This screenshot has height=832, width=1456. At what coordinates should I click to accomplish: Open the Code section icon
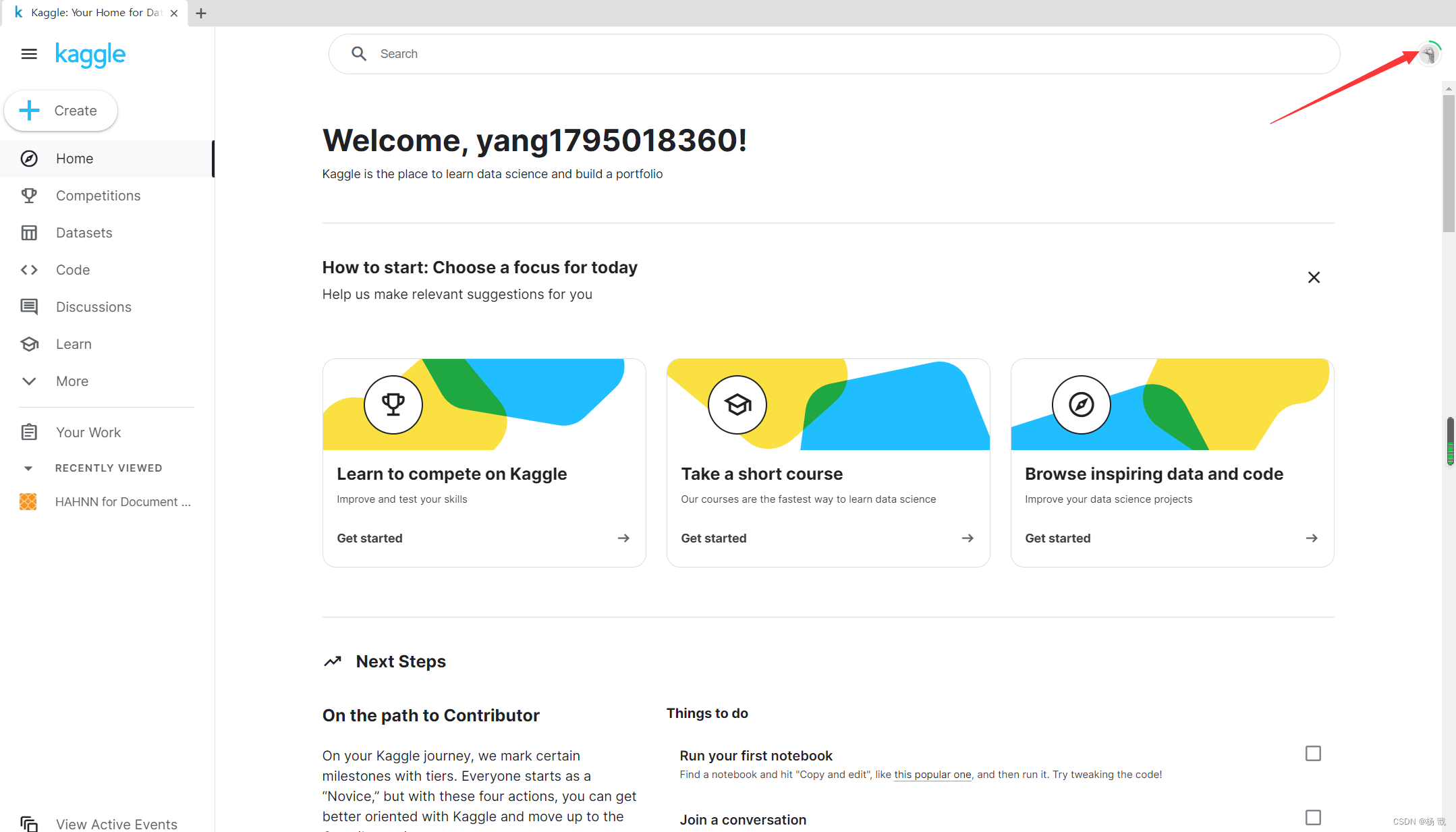point(29,269)
